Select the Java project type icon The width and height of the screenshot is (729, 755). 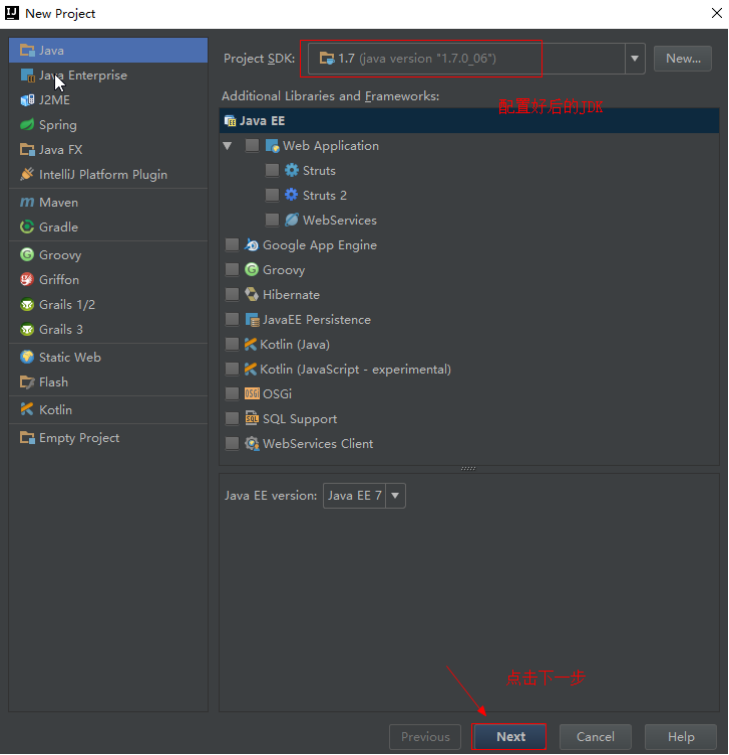[27, 50]
